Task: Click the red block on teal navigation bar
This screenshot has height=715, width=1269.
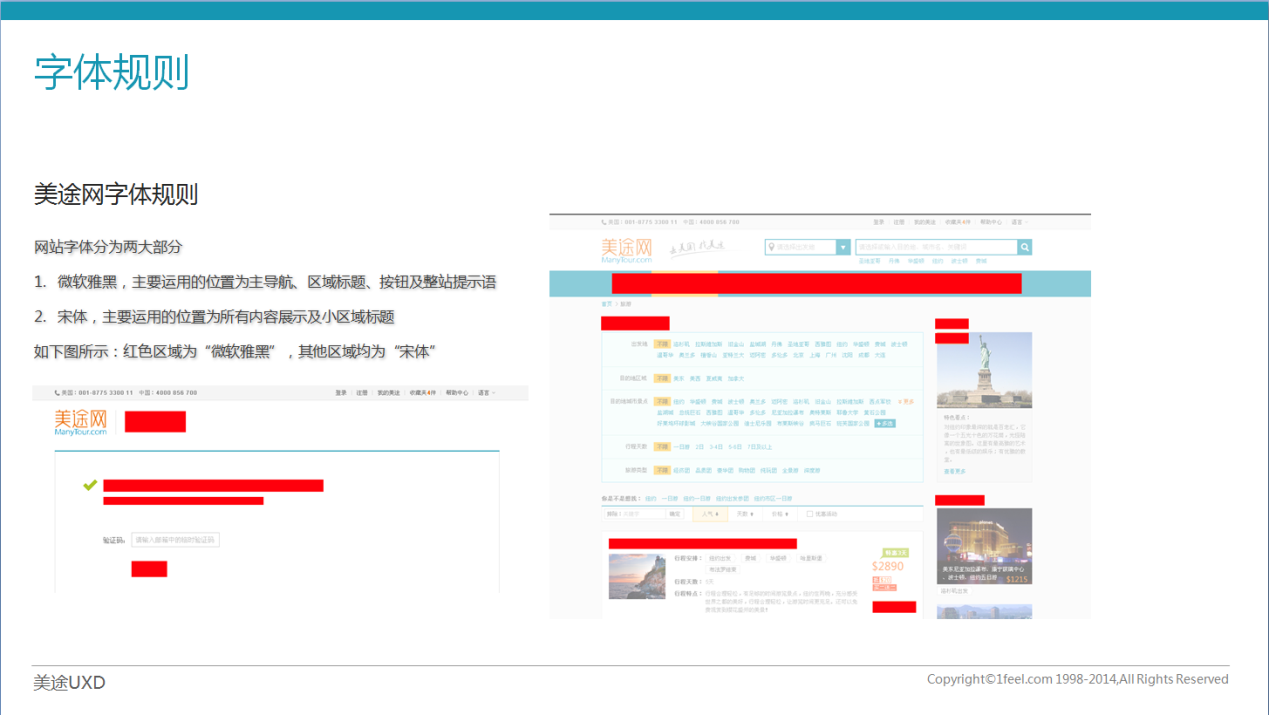Action: point(817,283)
